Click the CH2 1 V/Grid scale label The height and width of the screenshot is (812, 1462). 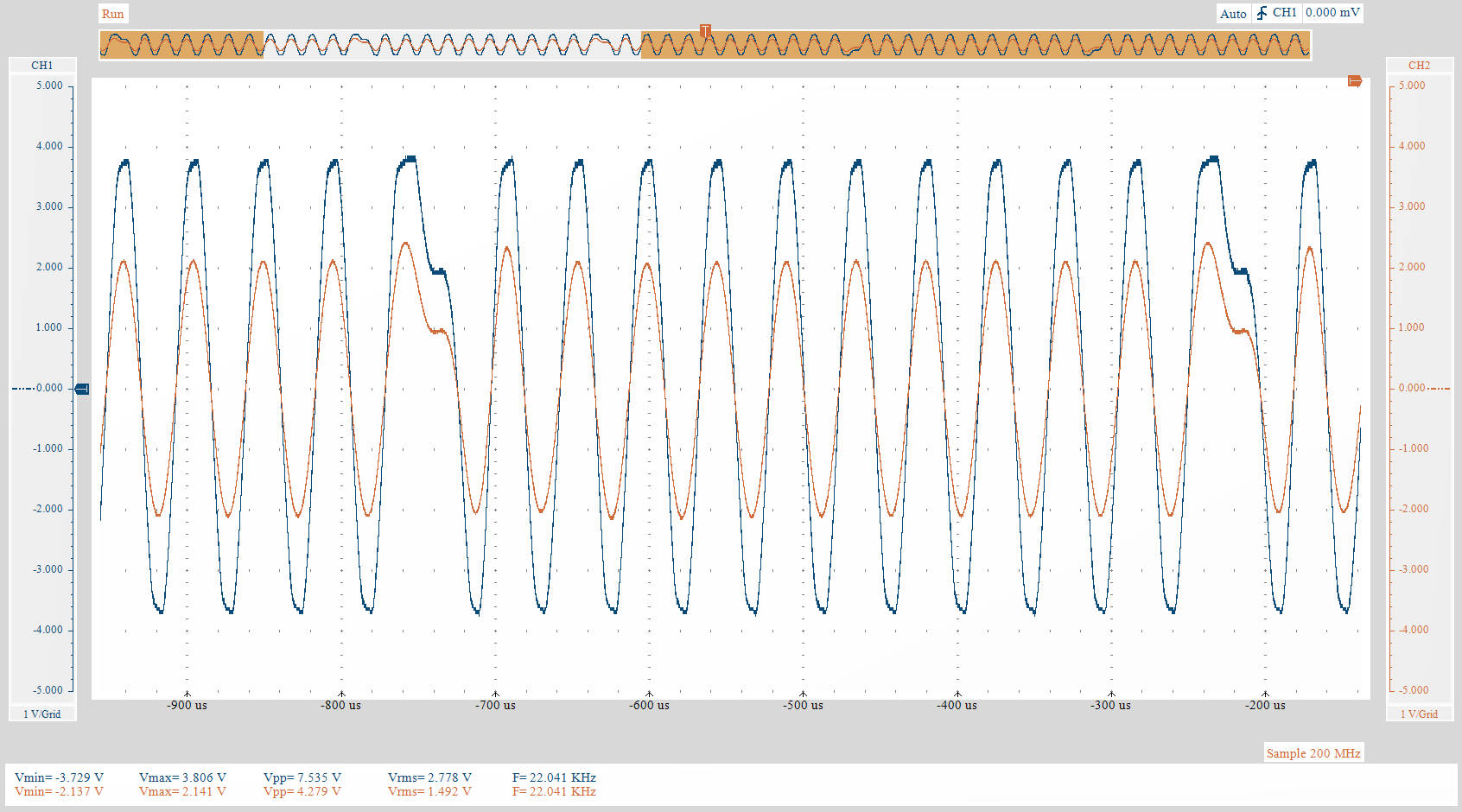tap(1419, 714)
